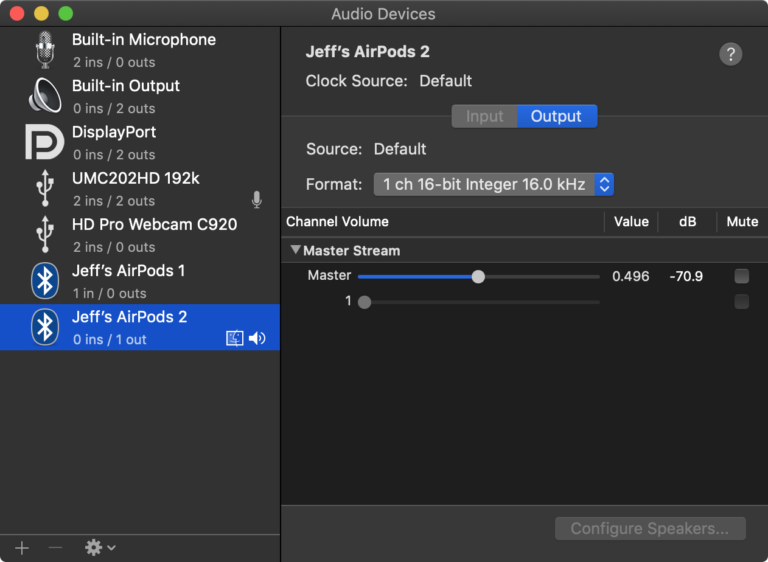Click the Value column header
Screen dimensions: 768x562
click(631, 221)
